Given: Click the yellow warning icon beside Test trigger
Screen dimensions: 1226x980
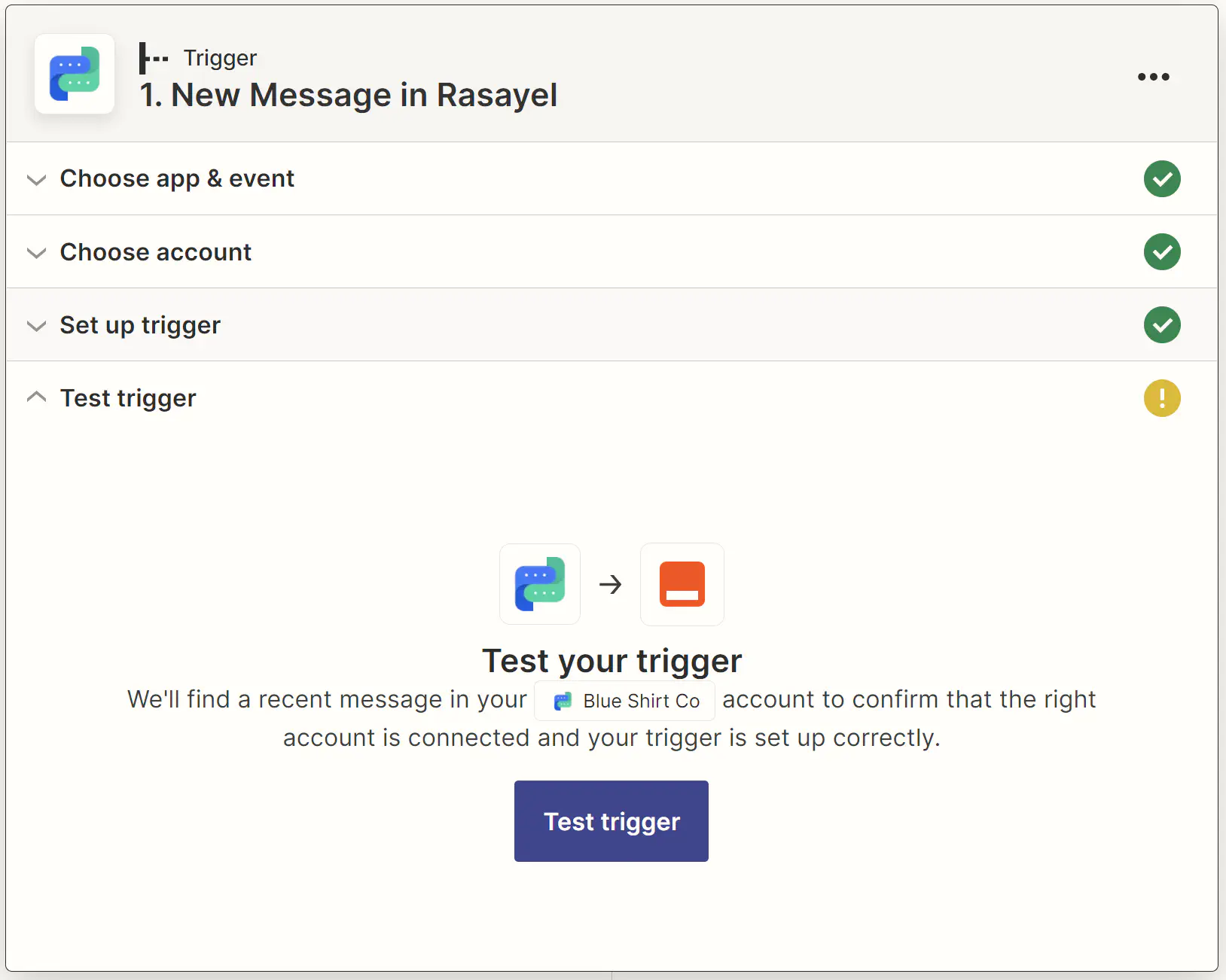Looking at the screenshot, I should (1162, 398).
